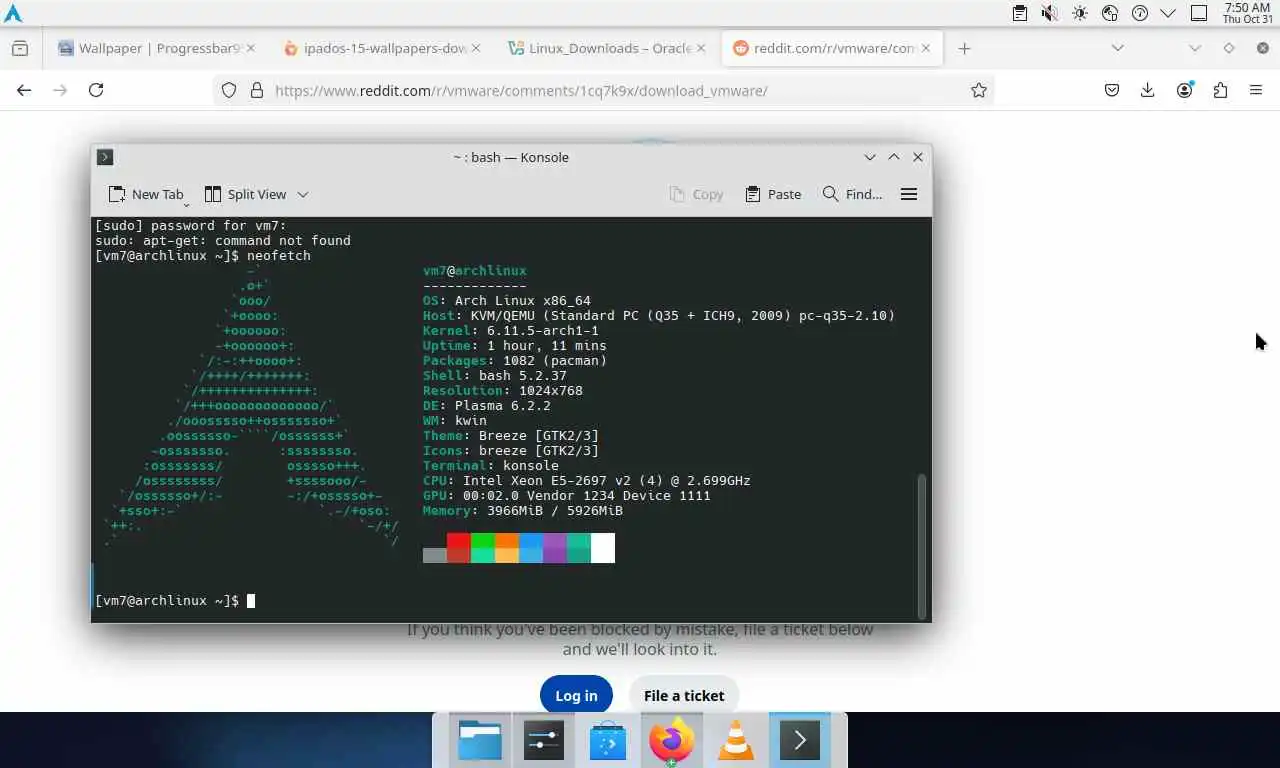Click the Konsole vertical scrollbar
Image resolution: width=1280 pixels, height=768 pixels.
click(922, 545)
